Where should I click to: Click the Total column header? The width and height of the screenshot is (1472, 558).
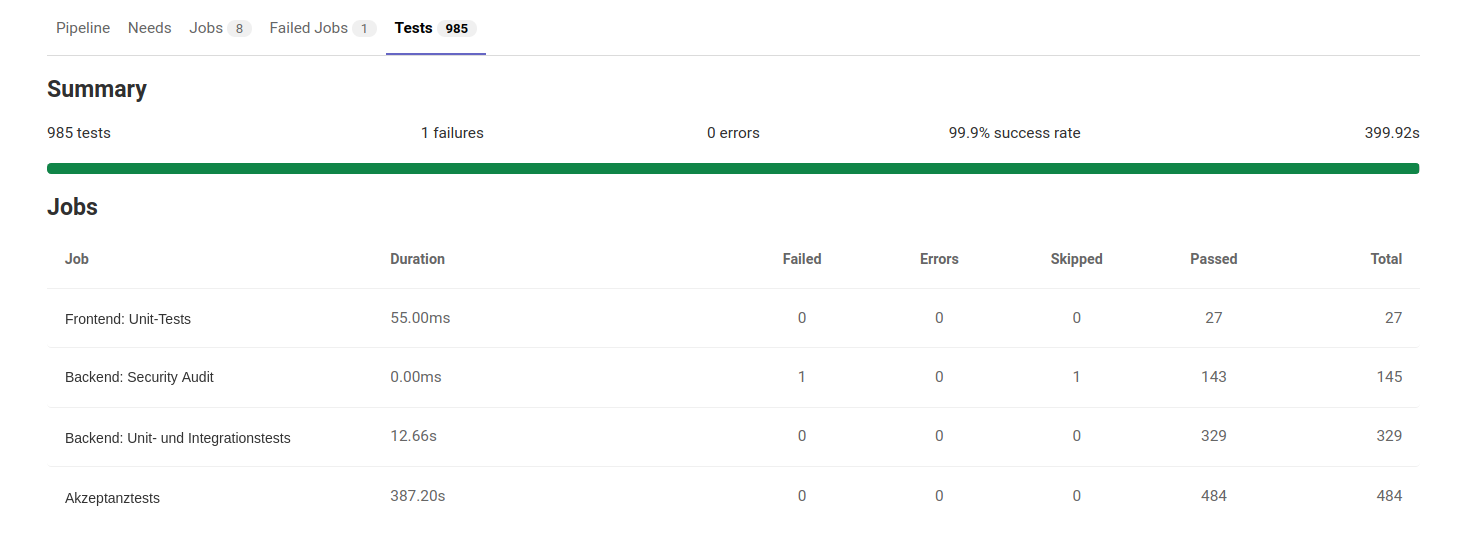(x=1386, y=259)
